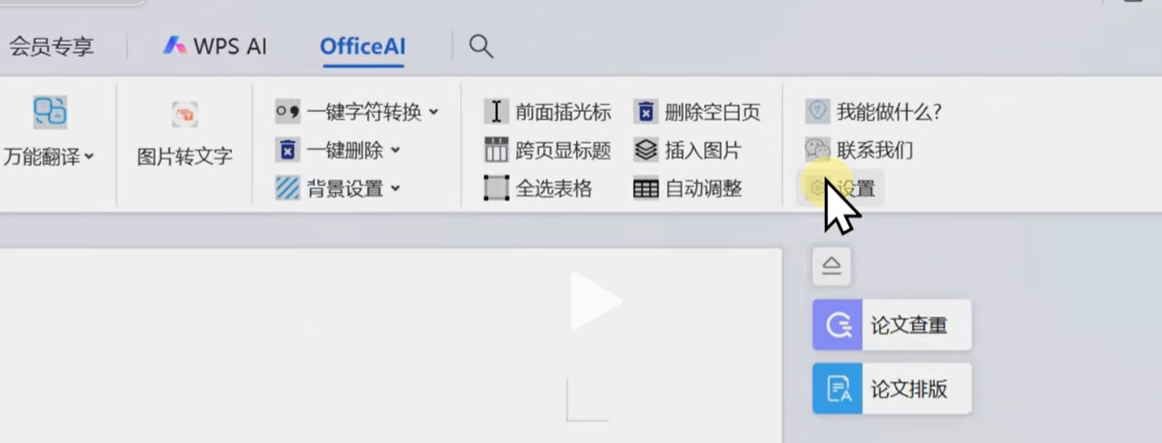Click the WPS AI logo icon

pyautogui.click(x=175, y=46)
